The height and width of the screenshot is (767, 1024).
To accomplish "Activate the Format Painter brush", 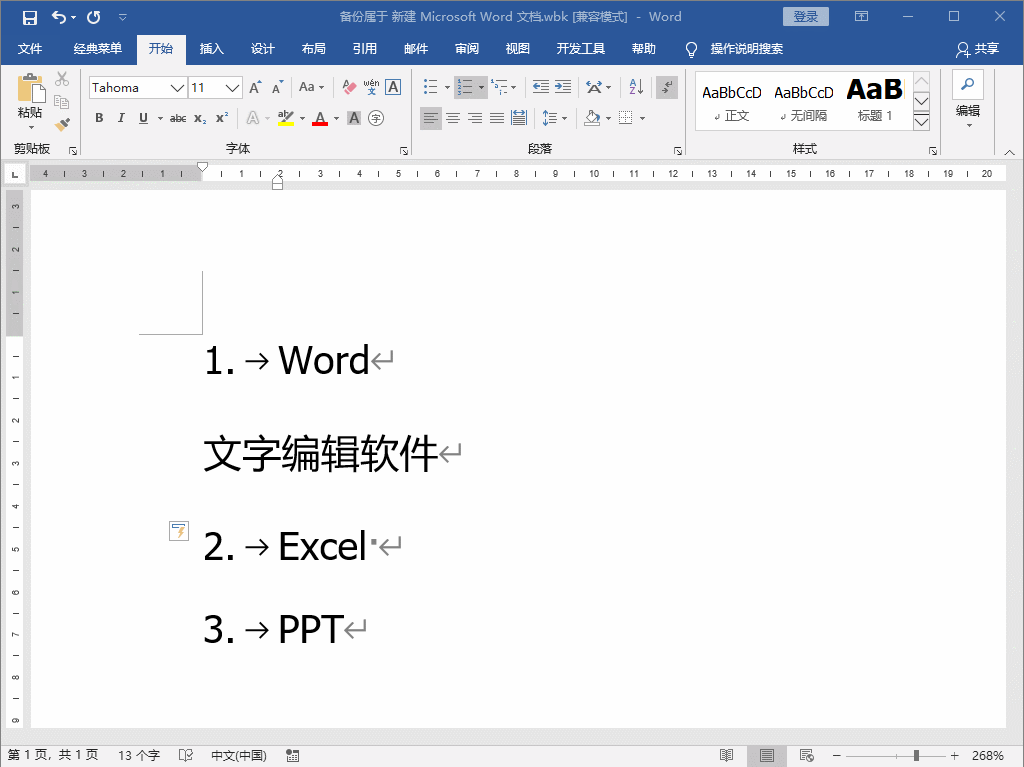I will coord(62,124).
